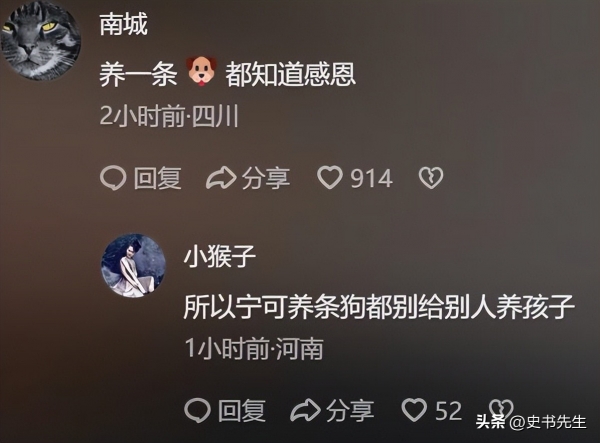Click the 914 like count
The height and width of the screenshot is (443, 600).
pos(372,179)
